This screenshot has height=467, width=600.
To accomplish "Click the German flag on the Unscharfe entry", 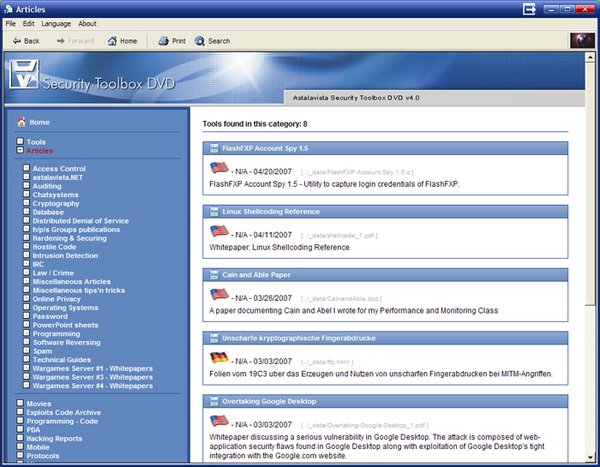I will 219,357.
